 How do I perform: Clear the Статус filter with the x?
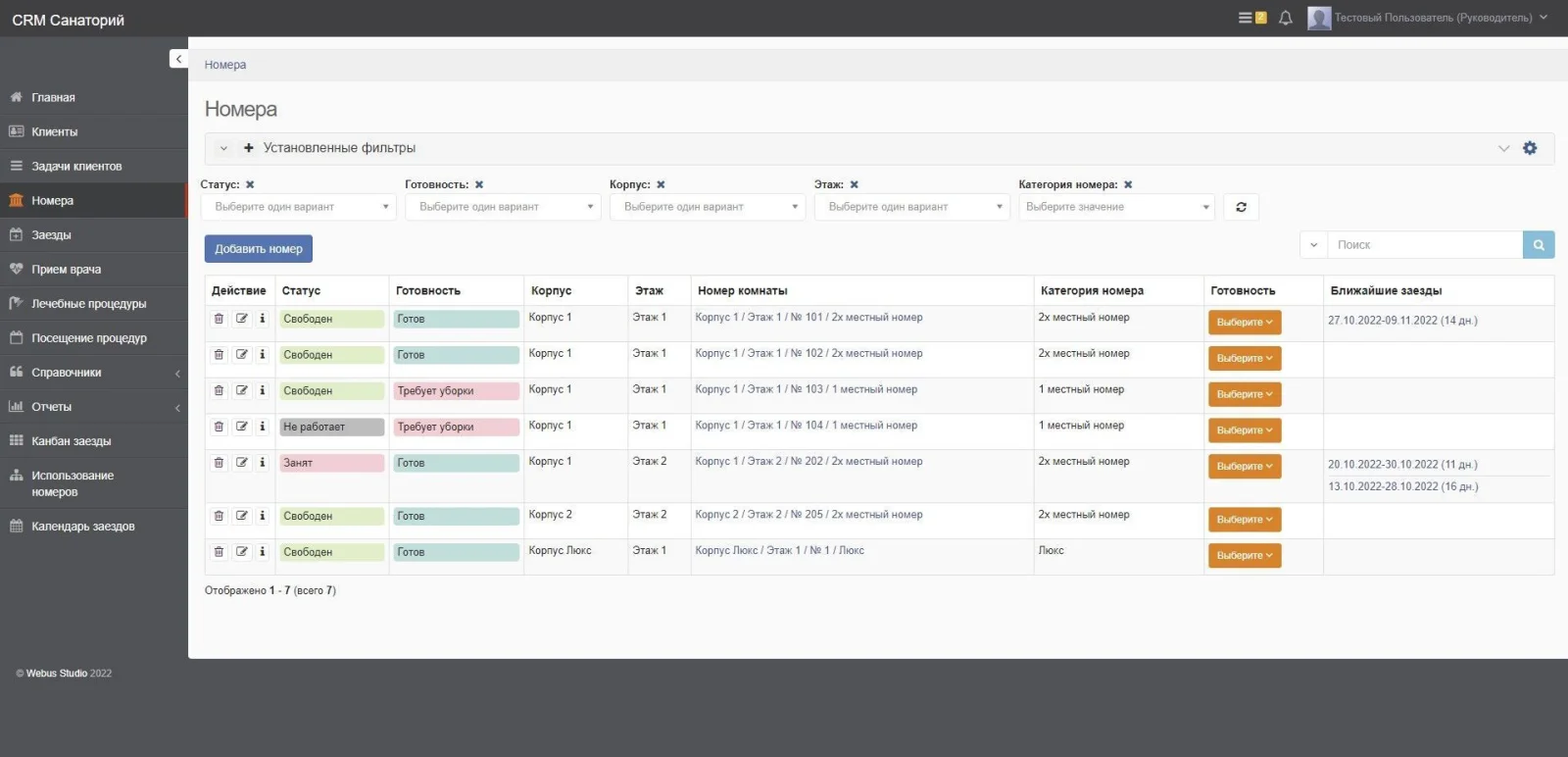point(250,184)
